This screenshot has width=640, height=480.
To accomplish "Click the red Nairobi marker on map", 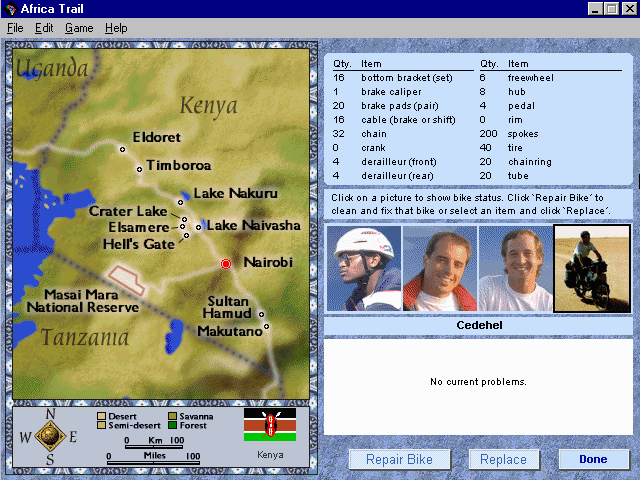I will [226, 264].
